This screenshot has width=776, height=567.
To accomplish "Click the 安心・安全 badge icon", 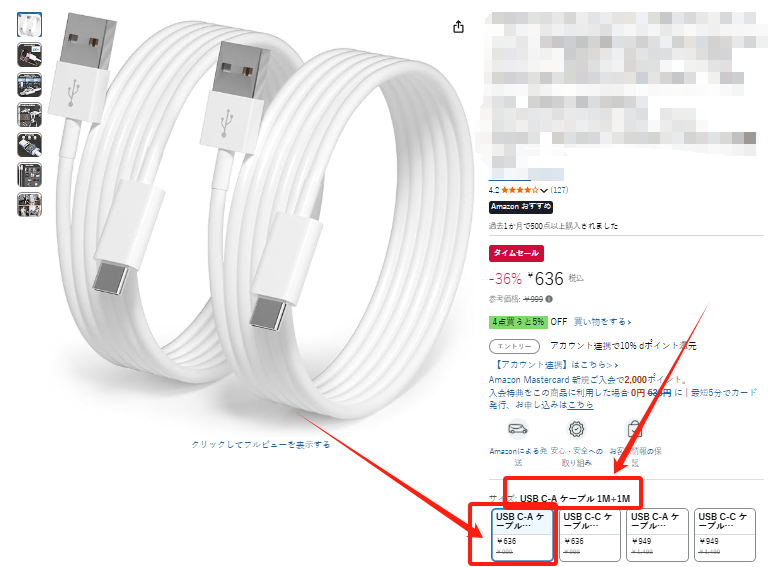I will pos(576,428).
